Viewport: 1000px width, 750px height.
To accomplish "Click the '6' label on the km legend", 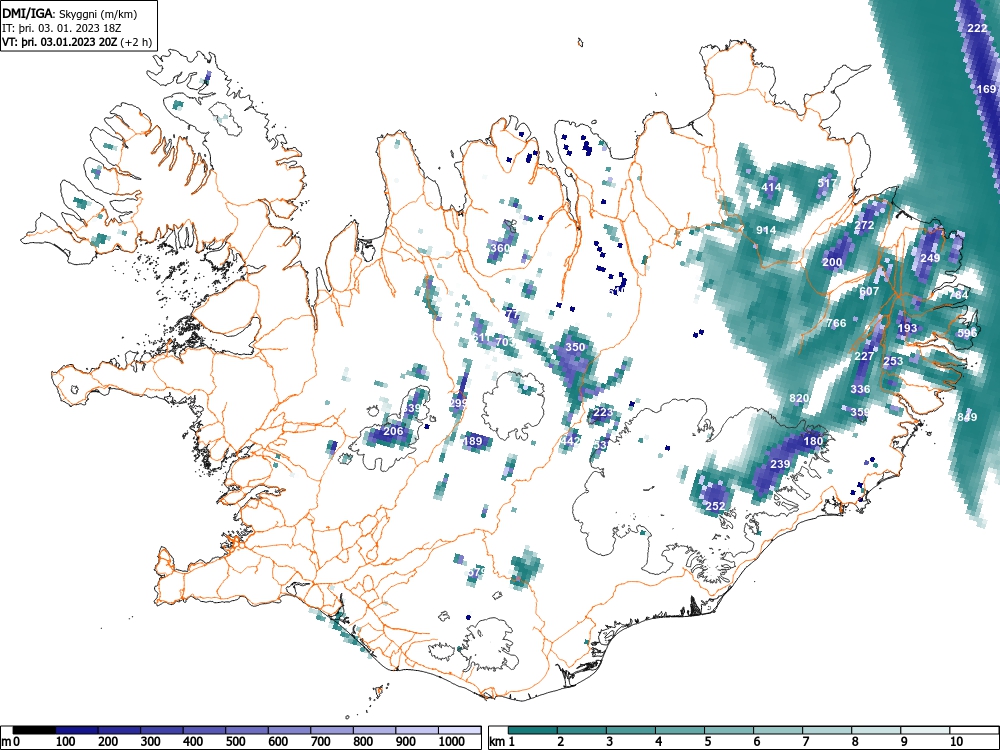I will point(756,742).
